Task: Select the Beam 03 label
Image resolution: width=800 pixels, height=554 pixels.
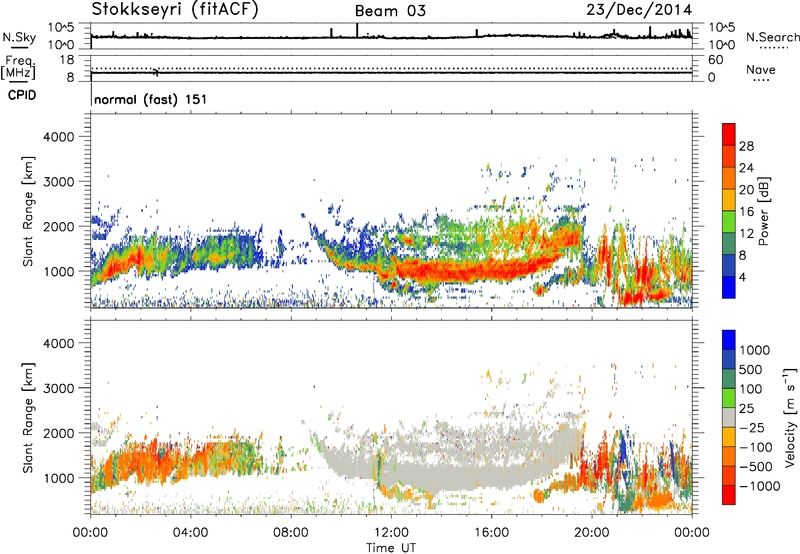Action: click(x=390, y=11)
